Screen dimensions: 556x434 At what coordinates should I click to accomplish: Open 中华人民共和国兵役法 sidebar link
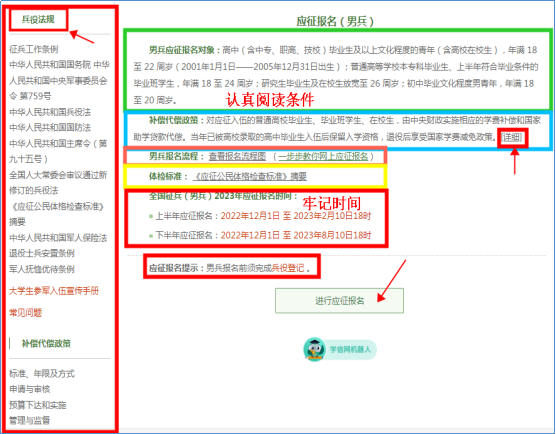[x=50, y=112]
